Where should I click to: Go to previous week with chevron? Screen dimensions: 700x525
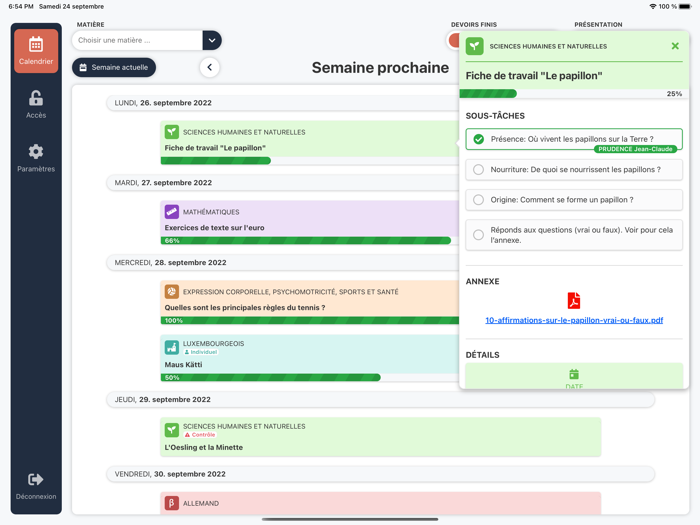click(209, 67)
